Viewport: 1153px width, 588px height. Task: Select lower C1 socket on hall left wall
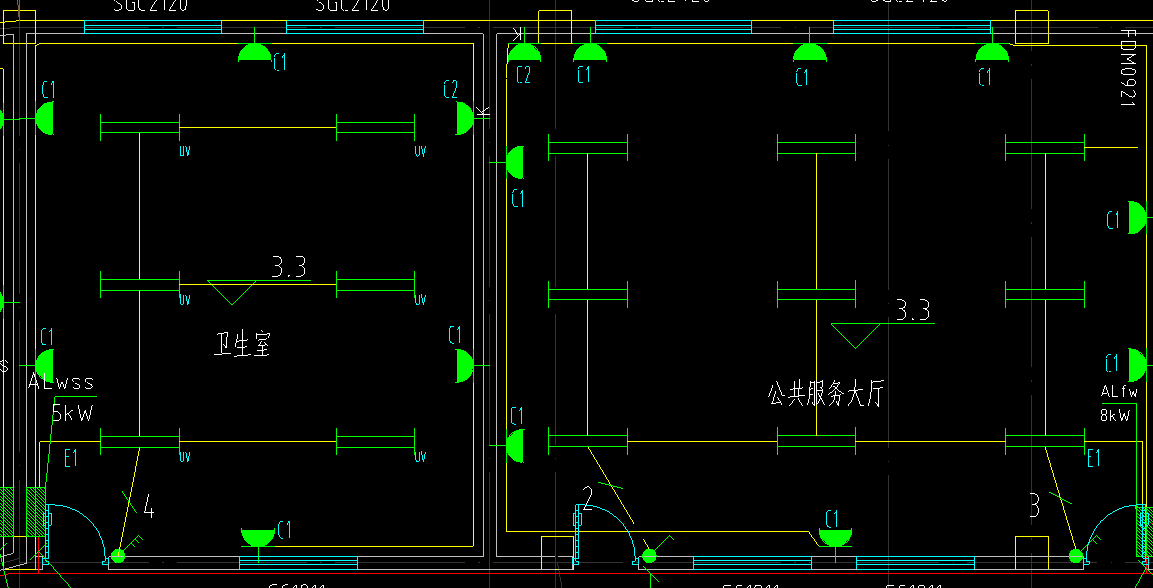click(515, 445)
